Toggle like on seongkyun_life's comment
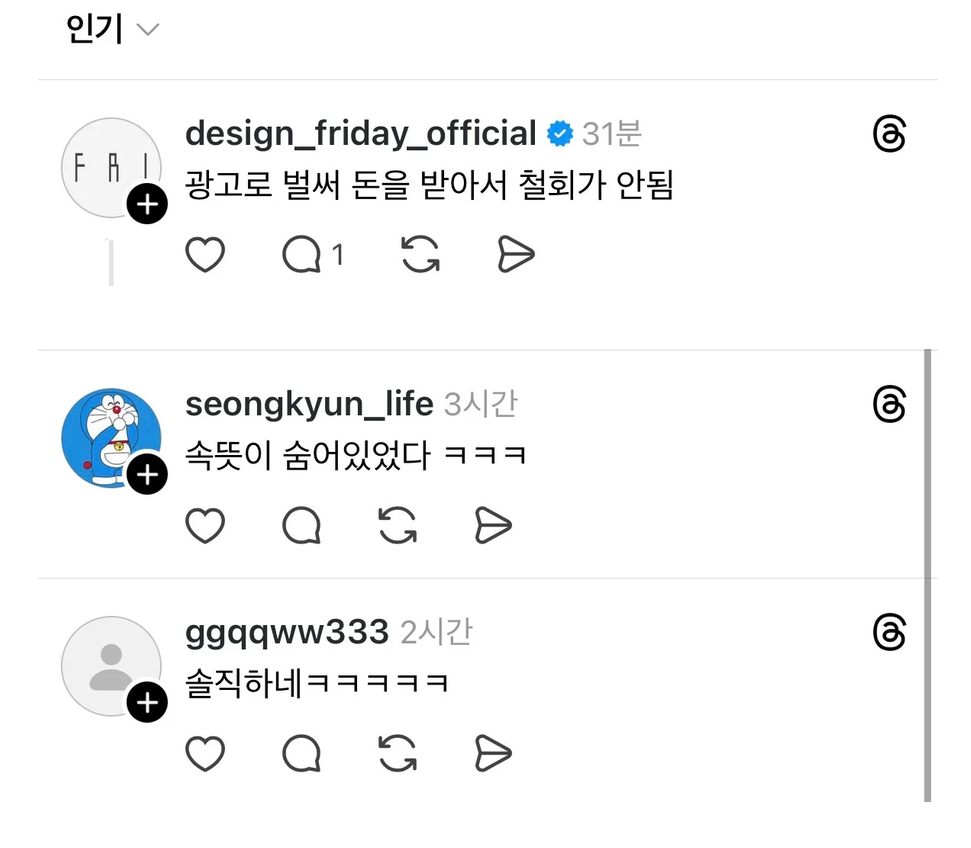The height and width of the screenshot is (848, 971). pos(205,525)
